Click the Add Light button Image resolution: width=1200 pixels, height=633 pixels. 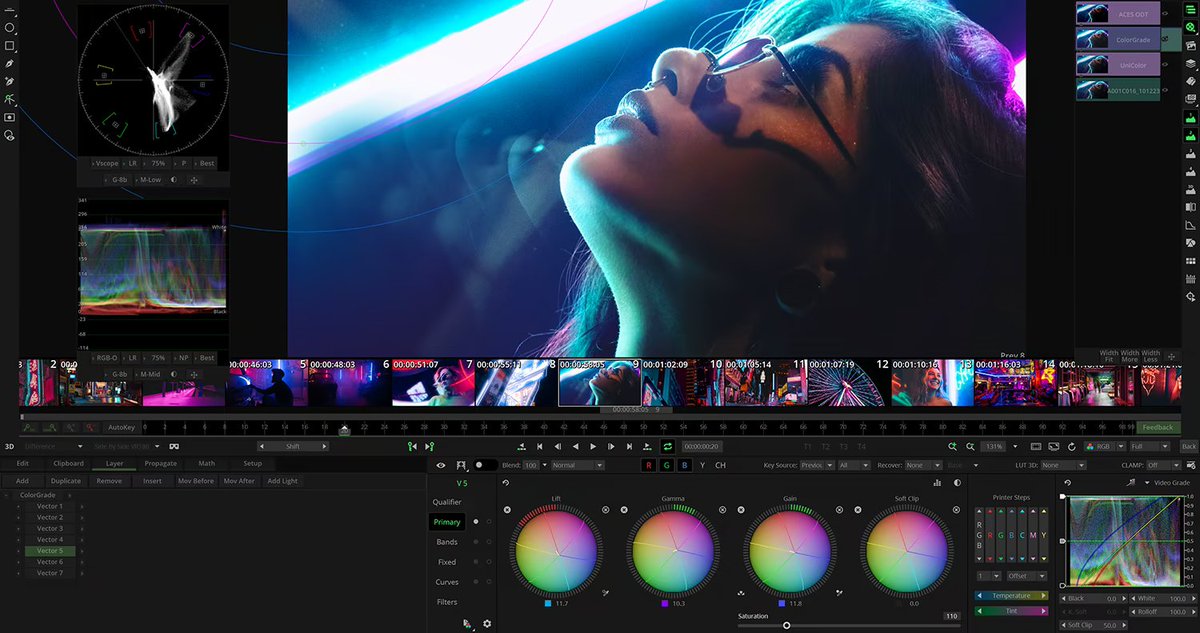282,481
